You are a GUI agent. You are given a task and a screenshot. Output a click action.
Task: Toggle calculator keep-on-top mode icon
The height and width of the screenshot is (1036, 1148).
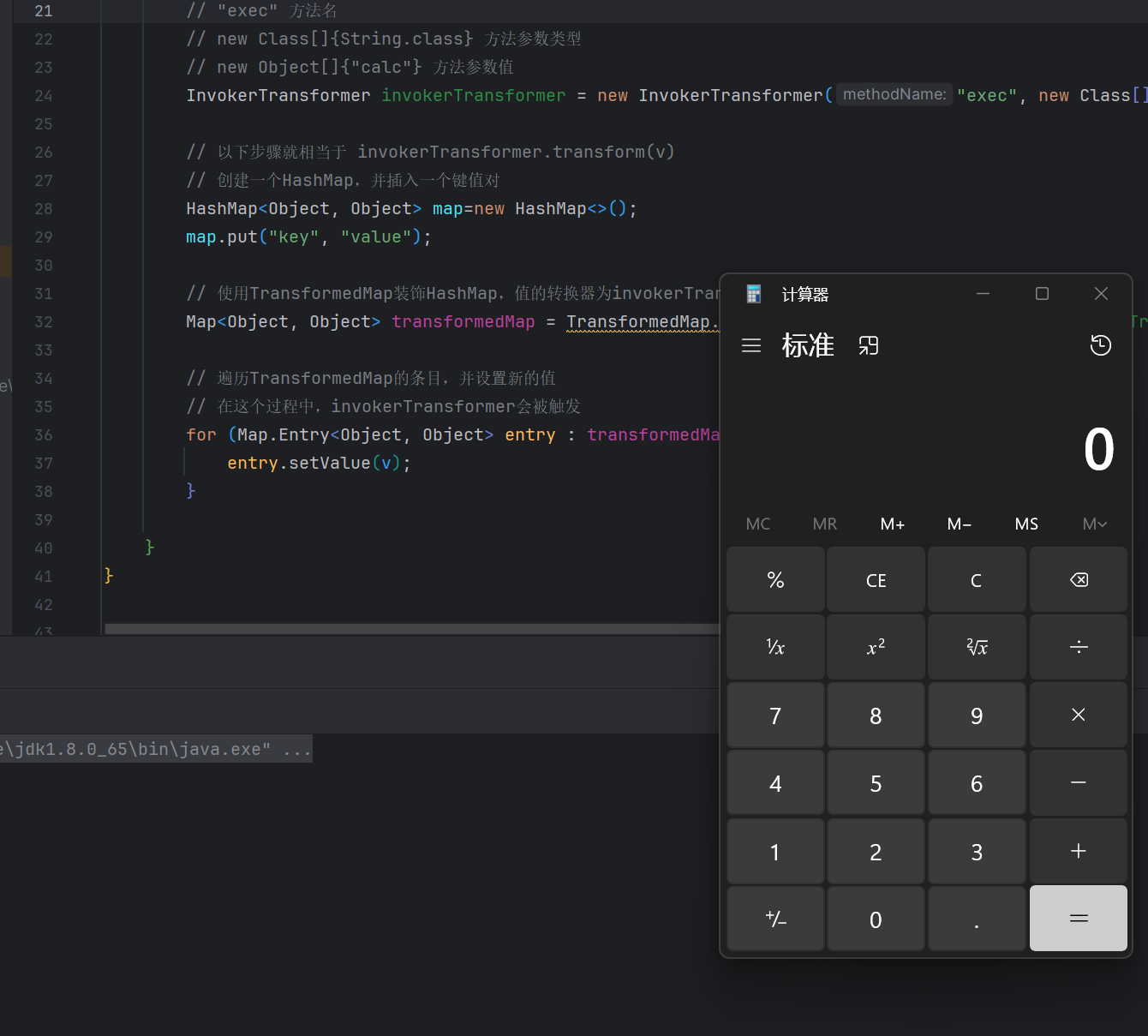(x=869, y=345)
